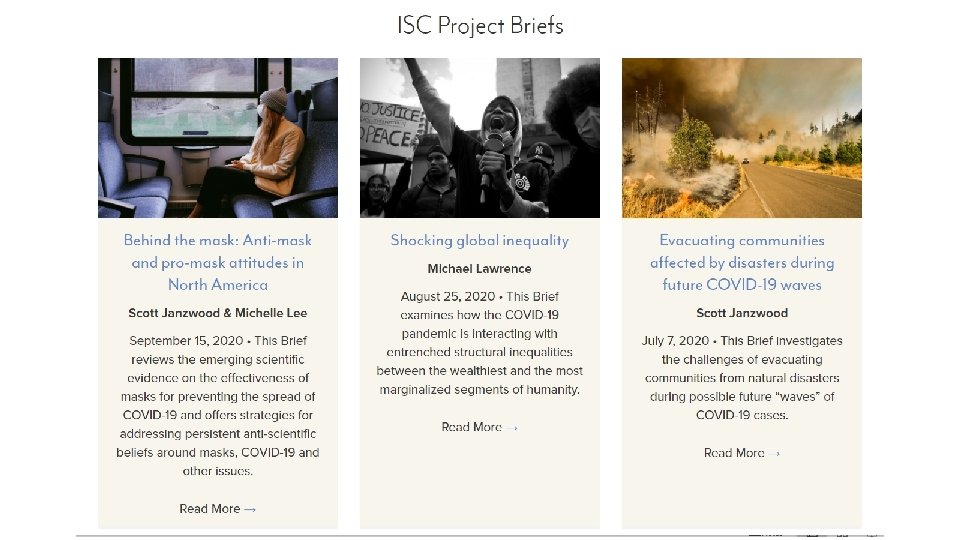
Task: Open the 'Shocking global inequality' title link
Action: click(480, 240)
